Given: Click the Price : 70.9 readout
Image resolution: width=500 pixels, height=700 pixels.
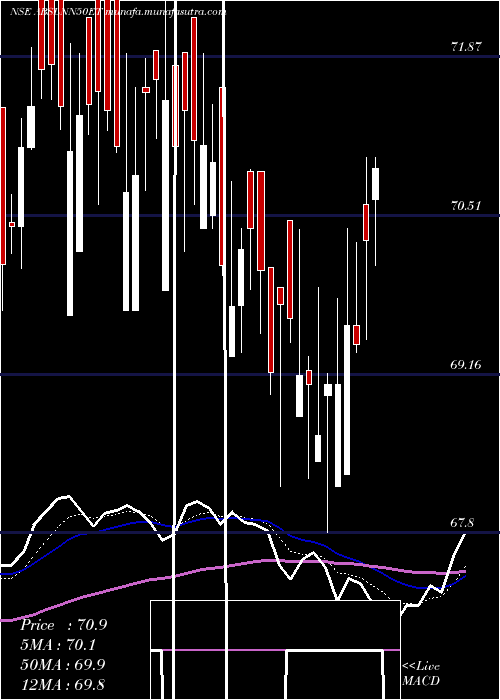Looking at the screenshot, I should (x=63, y=625).
